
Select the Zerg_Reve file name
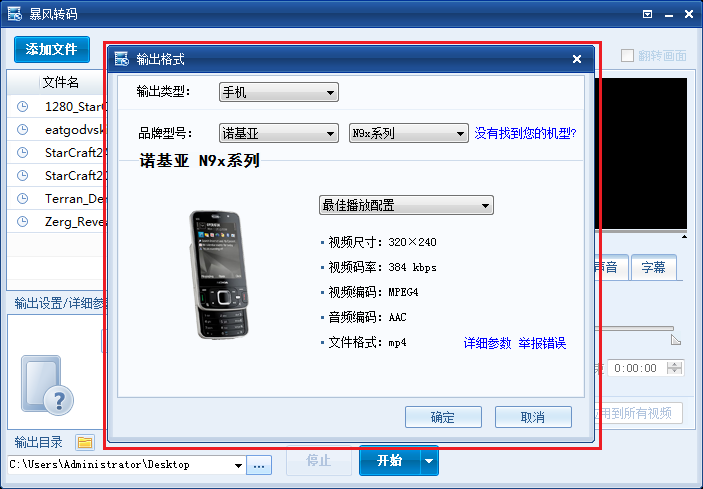tap(74, 221)
